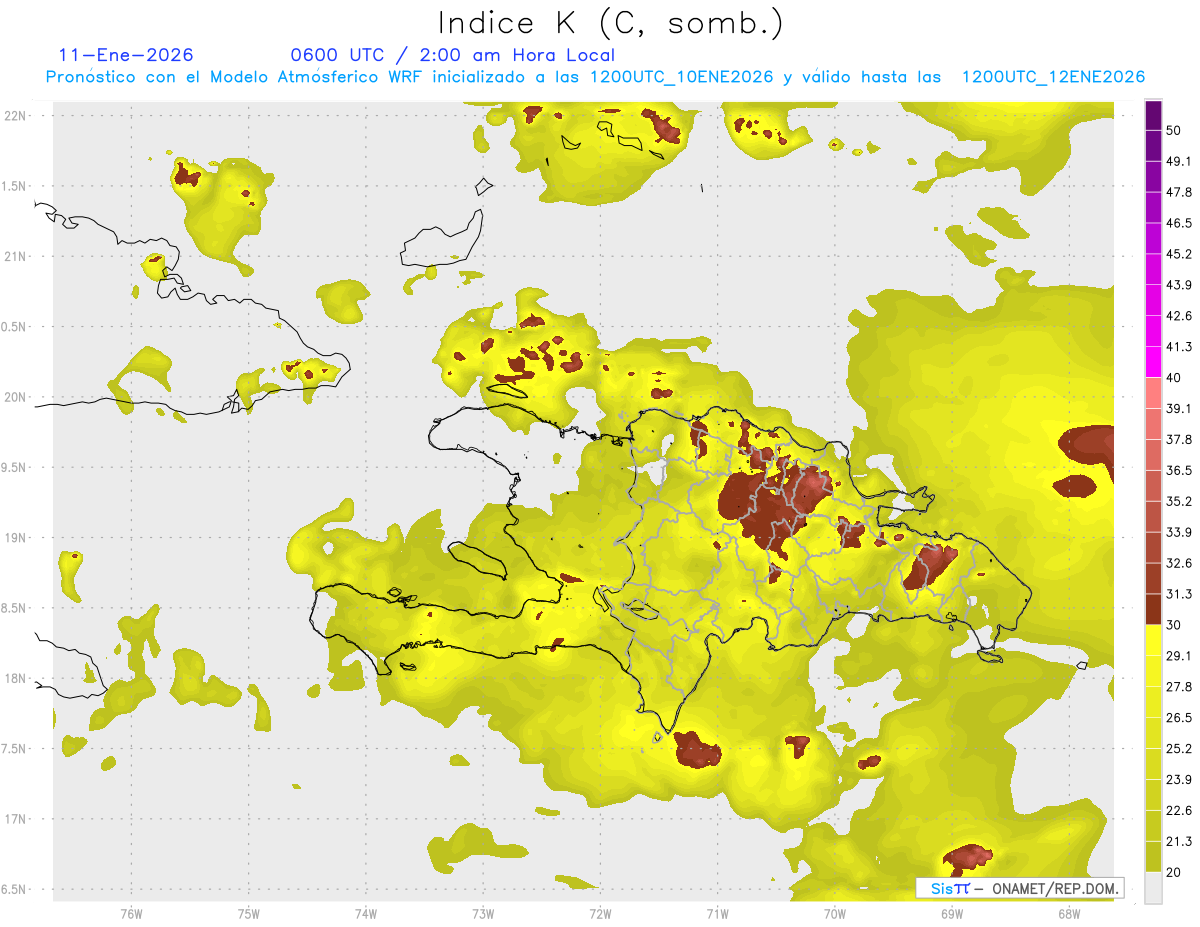Click the "49.1" color scale value
The height and width of the screenshot is (927, 1200).
1179,161
